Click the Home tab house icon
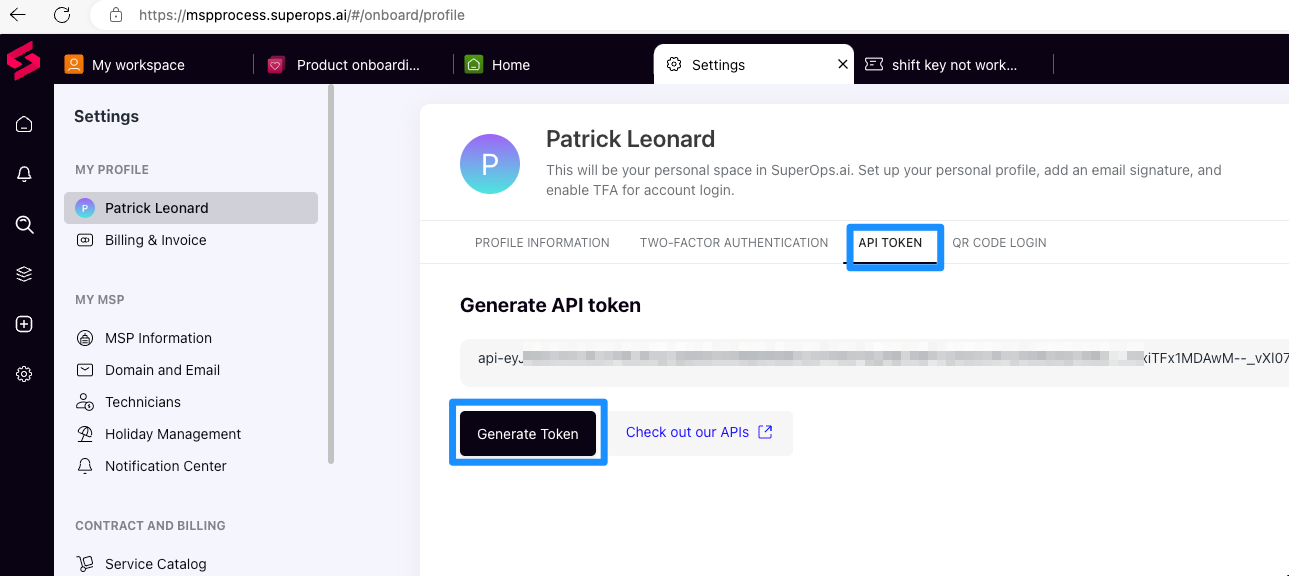Viewport: 1289px width, 576px height. [x=474, y=64]
